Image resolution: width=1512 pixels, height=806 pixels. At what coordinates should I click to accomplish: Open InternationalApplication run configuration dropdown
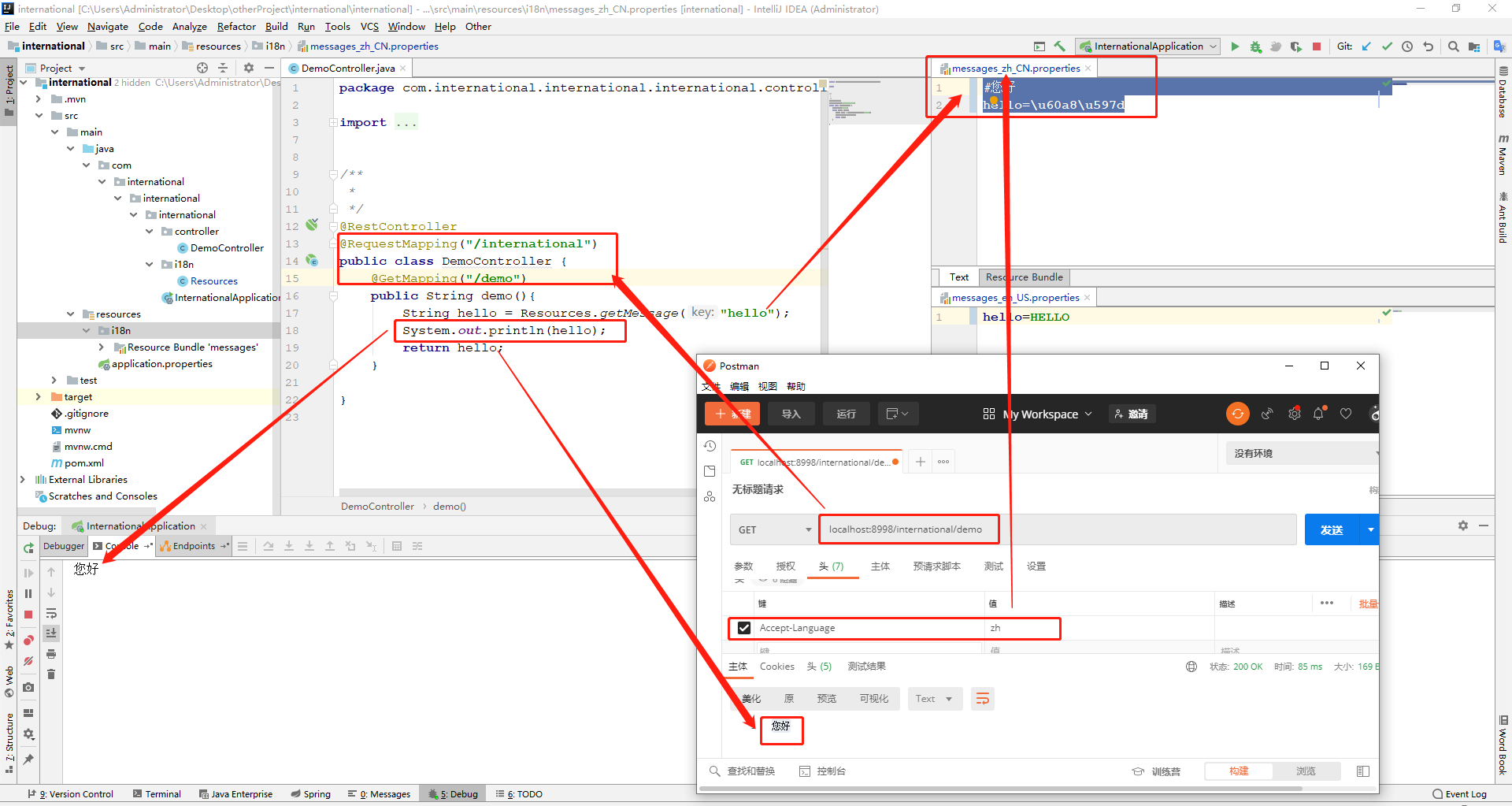(1148, 46)
